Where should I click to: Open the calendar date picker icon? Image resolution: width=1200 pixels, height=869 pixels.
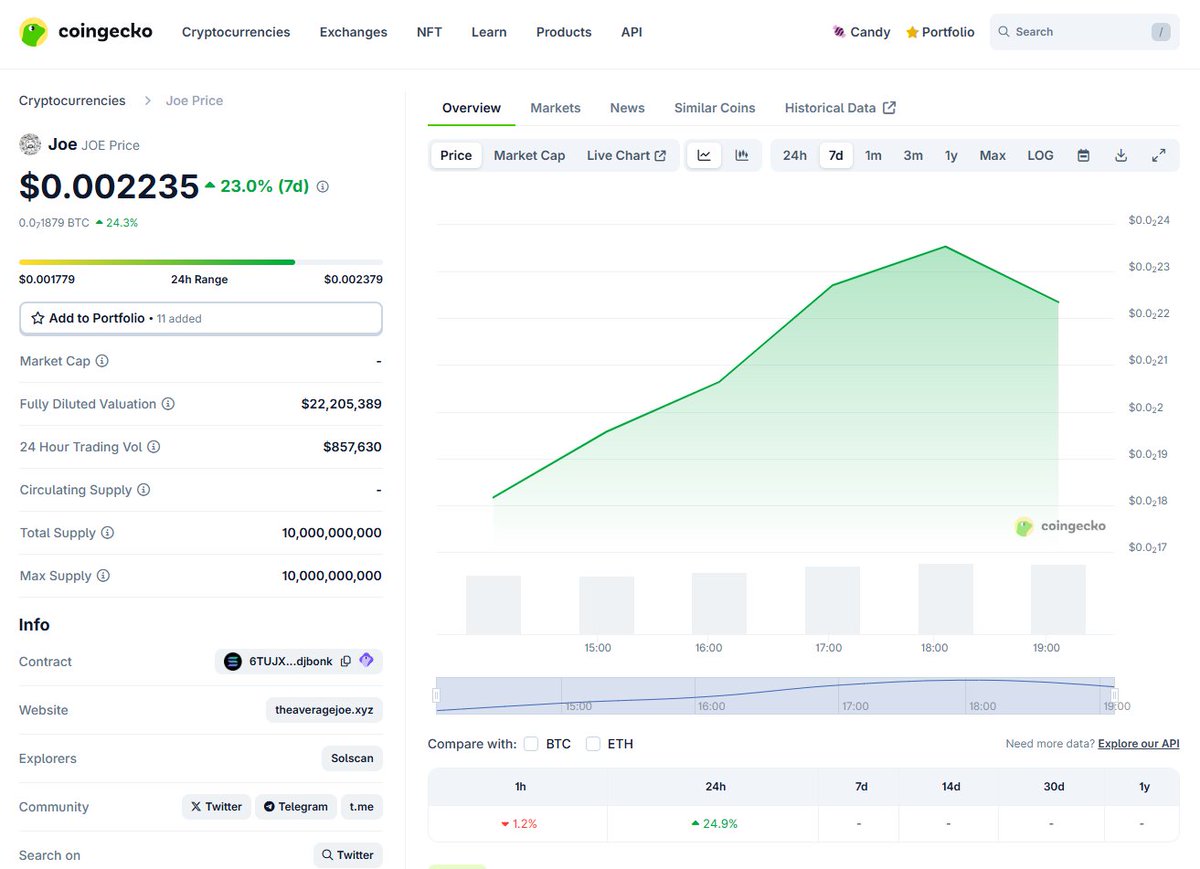tap(1083, 155)
